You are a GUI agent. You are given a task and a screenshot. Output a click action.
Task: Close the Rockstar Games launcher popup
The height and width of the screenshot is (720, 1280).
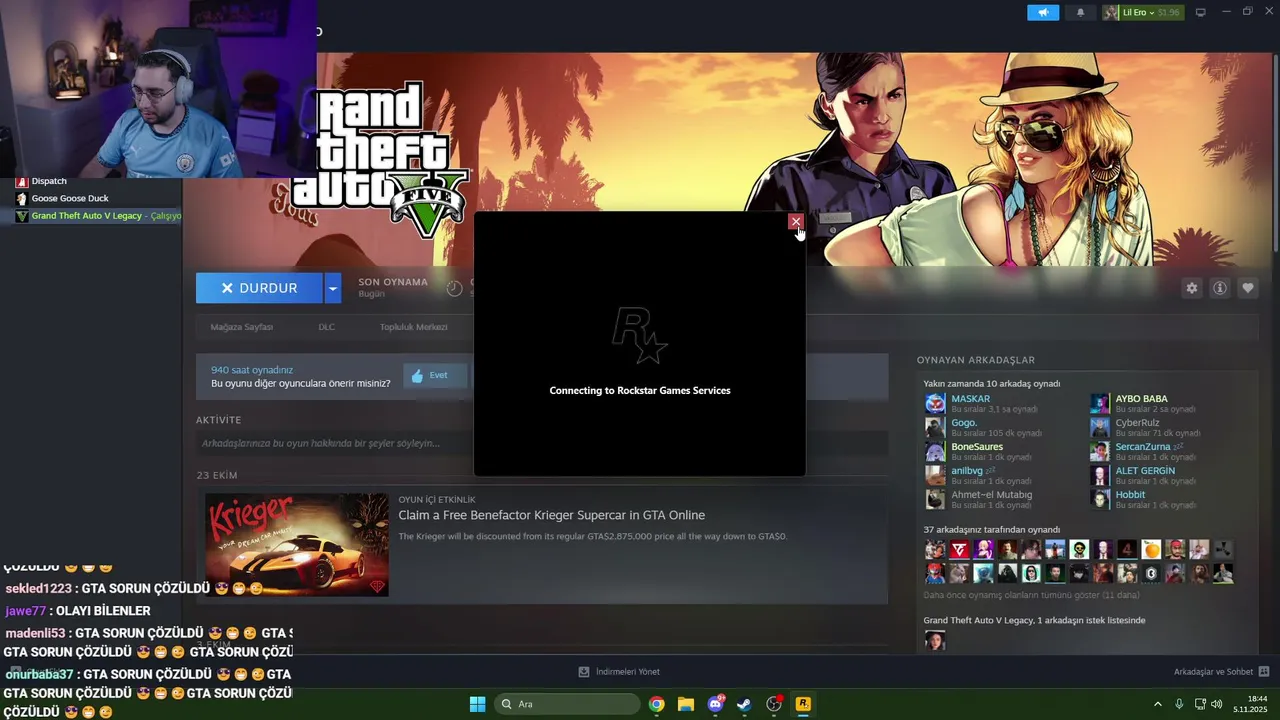pyautogui.click(x=795, y=221)
